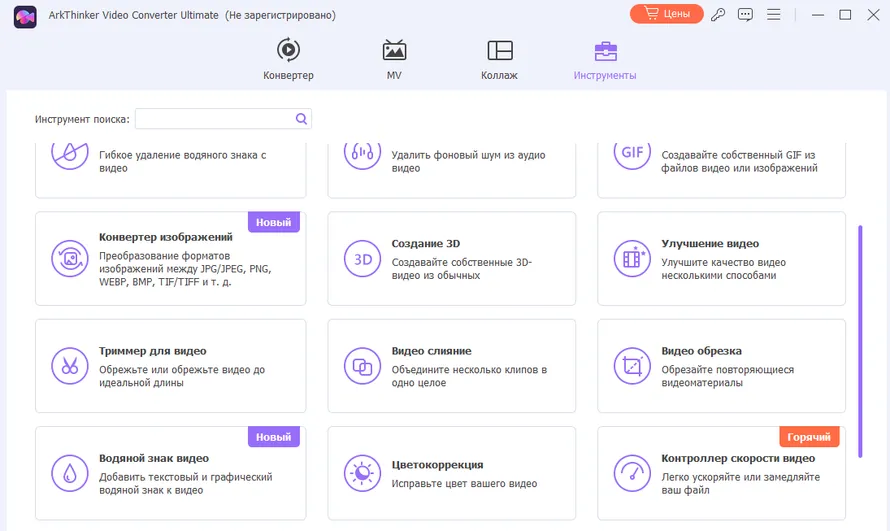Click Новый badge on Водяной знак видео card
Image resolution: width=890 pixels, height=531 pixels.
coord(274,437)
